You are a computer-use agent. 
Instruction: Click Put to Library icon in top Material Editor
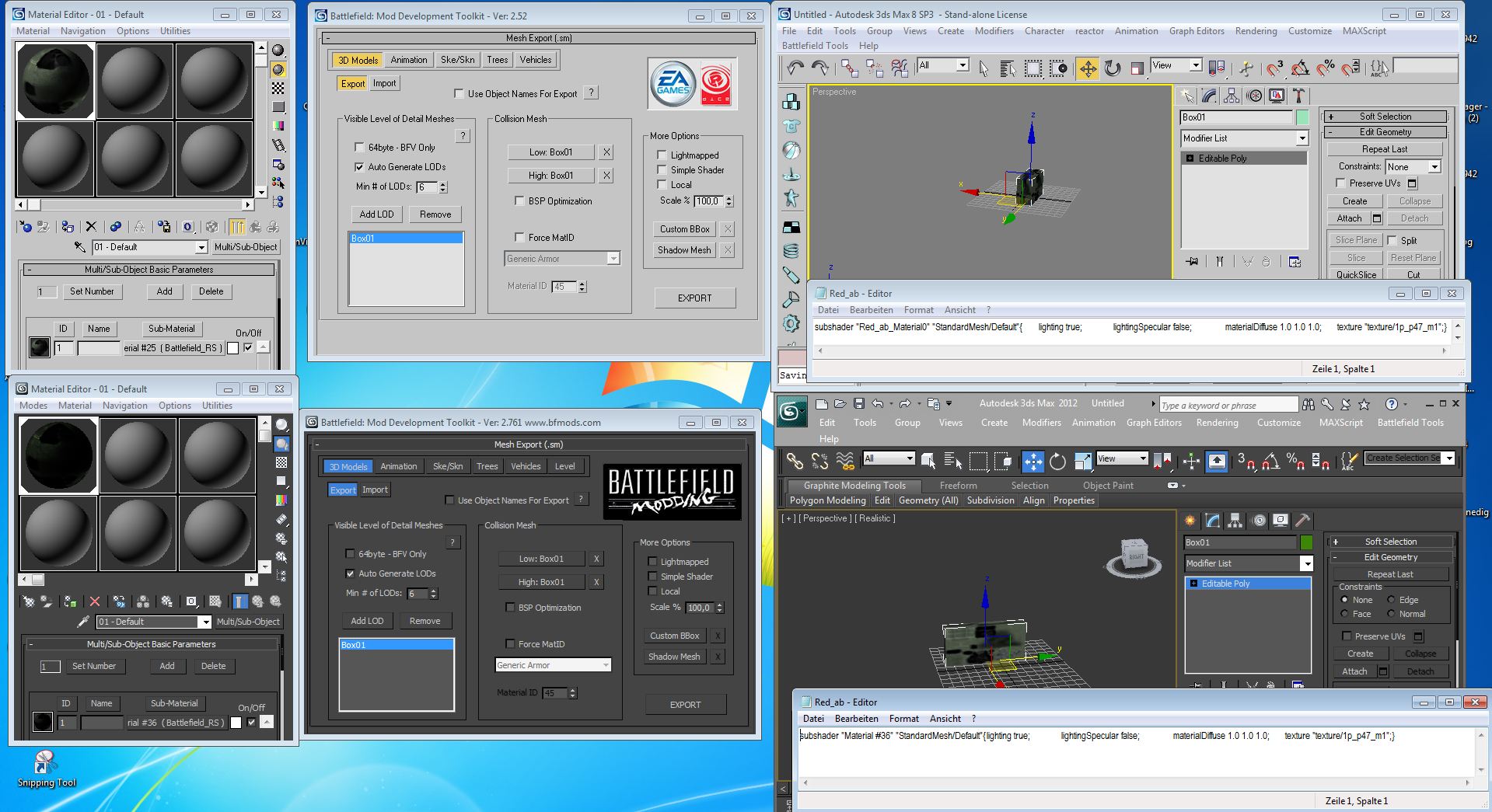pyautogui.click(x=164, y=227)
